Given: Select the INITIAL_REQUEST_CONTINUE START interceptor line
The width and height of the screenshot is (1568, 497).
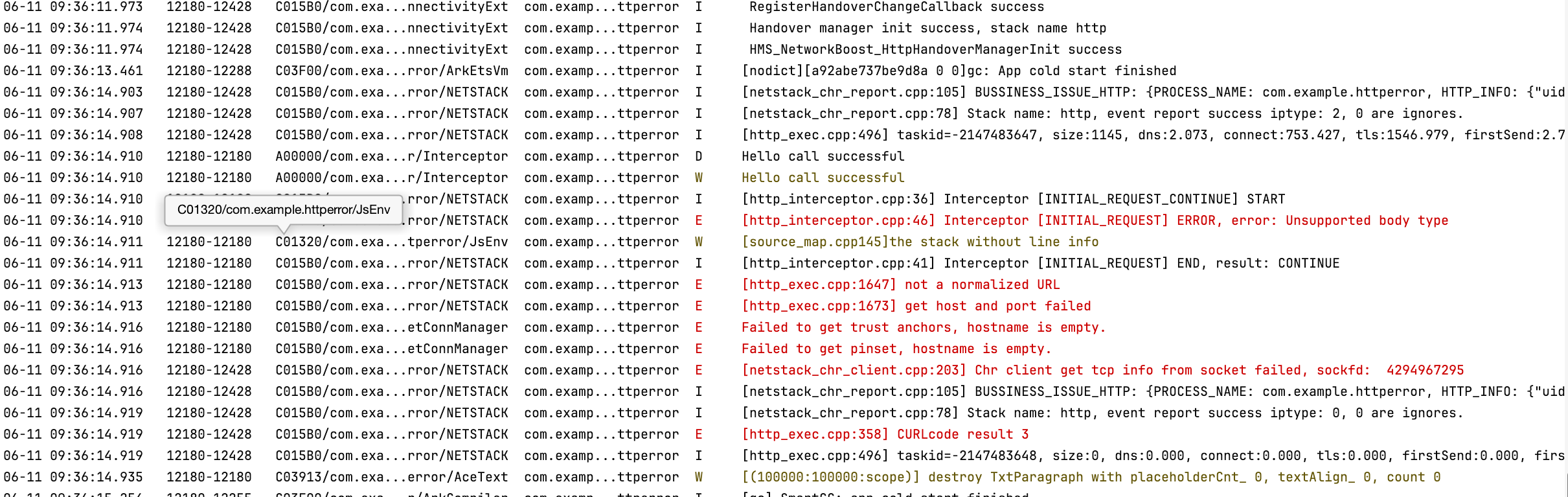Looking at the screenshot, I should tap(1013, 199).
